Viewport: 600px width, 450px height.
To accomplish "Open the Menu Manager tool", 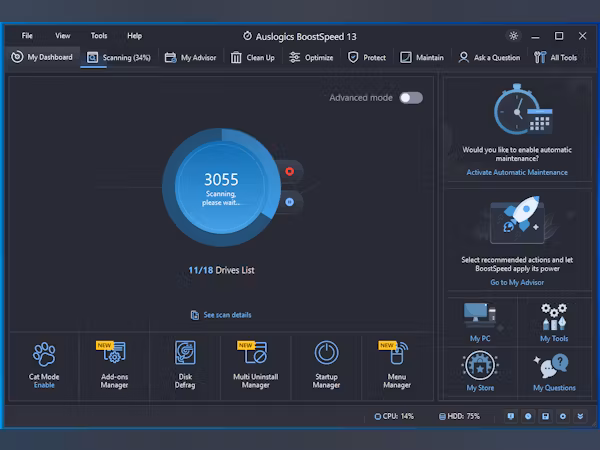I will click(x=397, y=364).
